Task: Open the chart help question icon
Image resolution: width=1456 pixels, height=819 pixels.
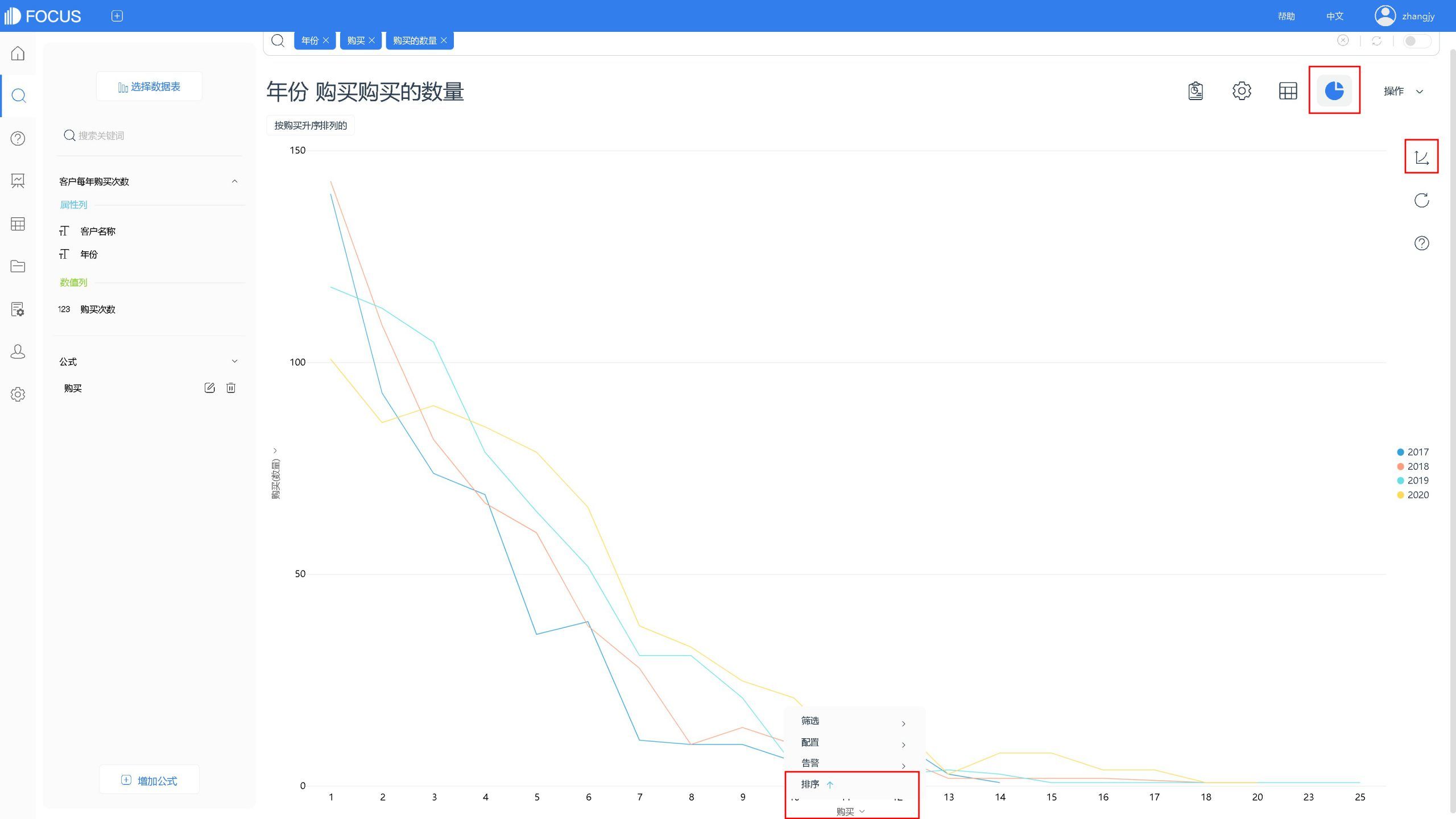Action: click(1421, 243)
